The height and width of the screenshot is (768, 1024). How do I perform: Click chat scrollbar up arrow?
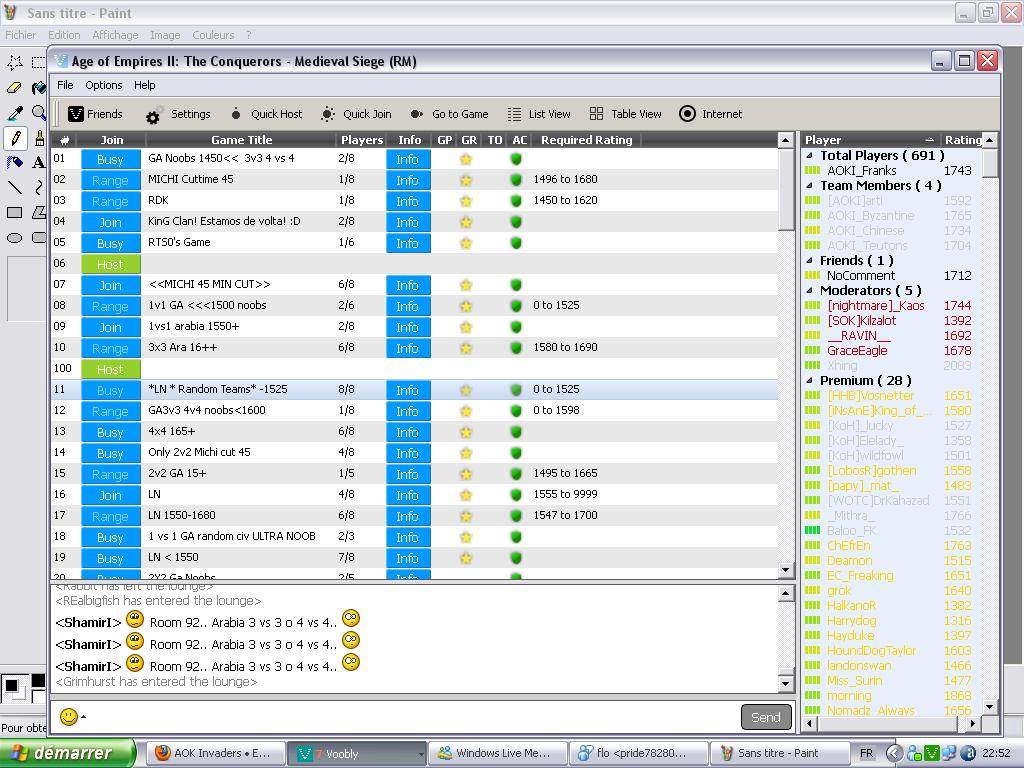coord(786,594)
